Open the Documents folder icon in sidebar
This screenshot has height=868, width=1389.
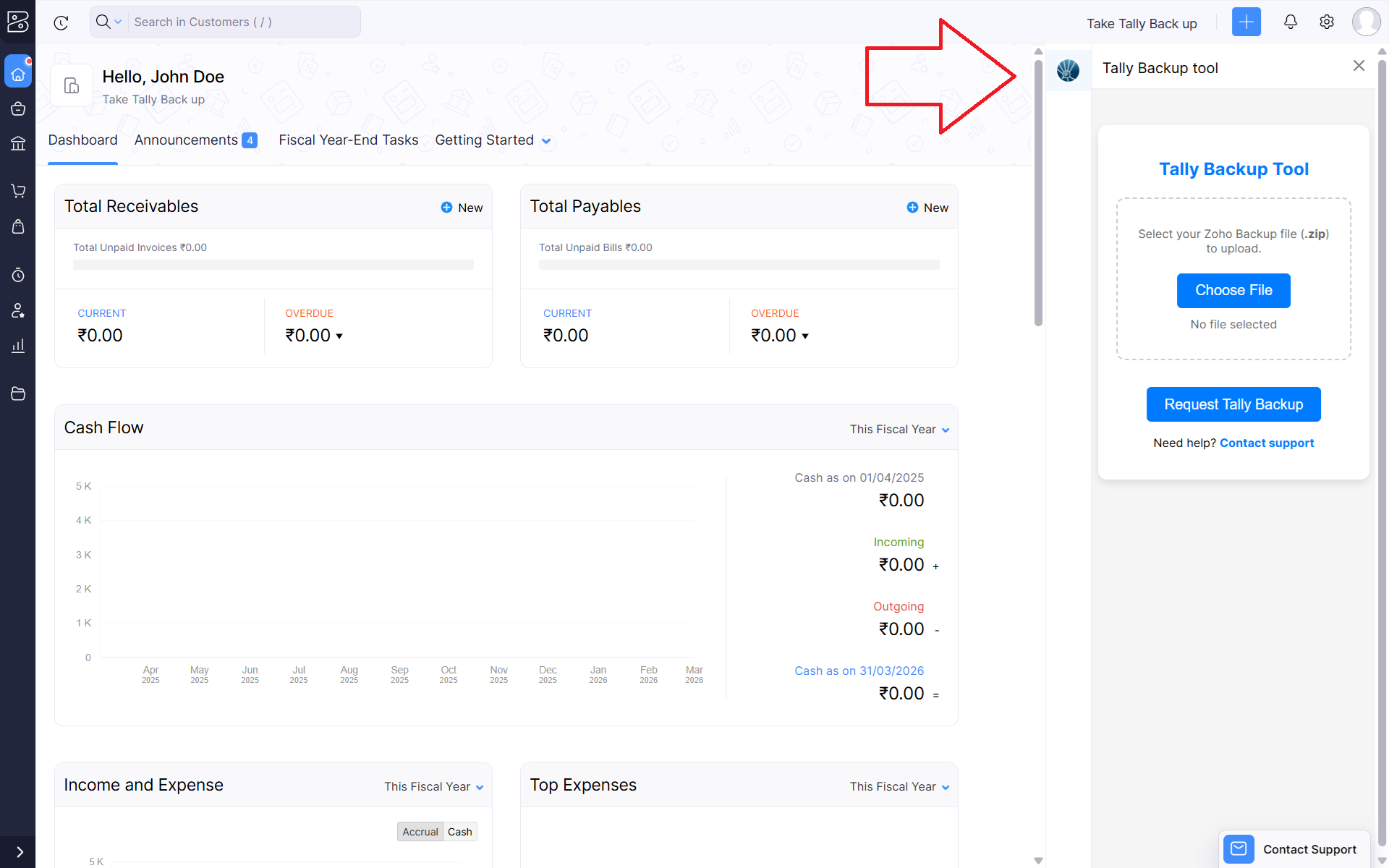coord(18,393)
